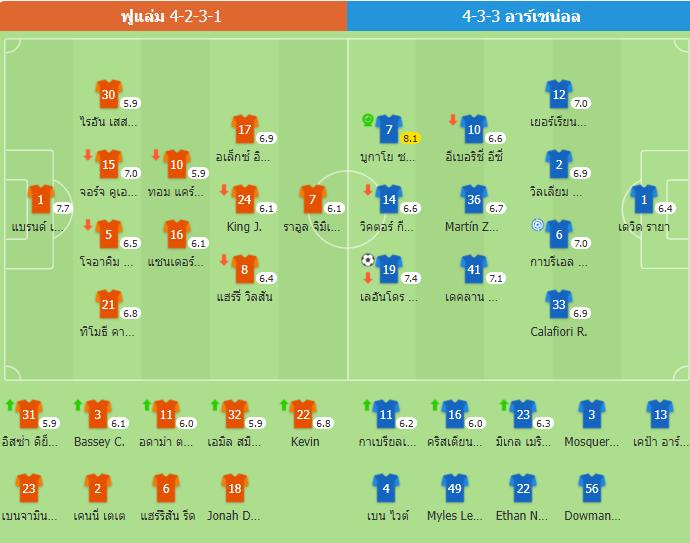Select the blue number 33 Calafiori jersey
Screen dimensions: 690x543
click(559, 305)
